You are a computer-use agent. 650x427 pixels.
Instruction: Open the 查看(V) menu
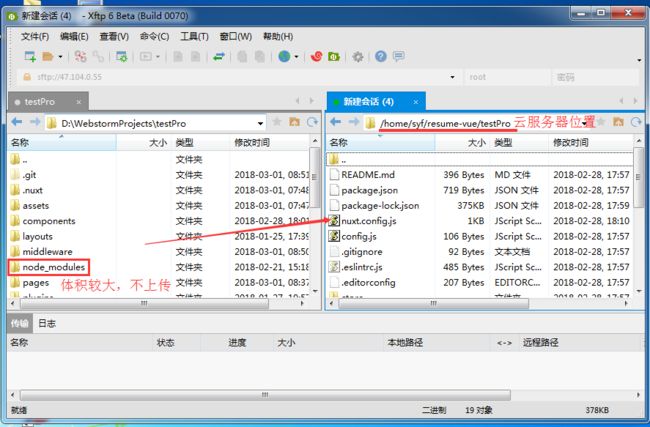[114, 36]
